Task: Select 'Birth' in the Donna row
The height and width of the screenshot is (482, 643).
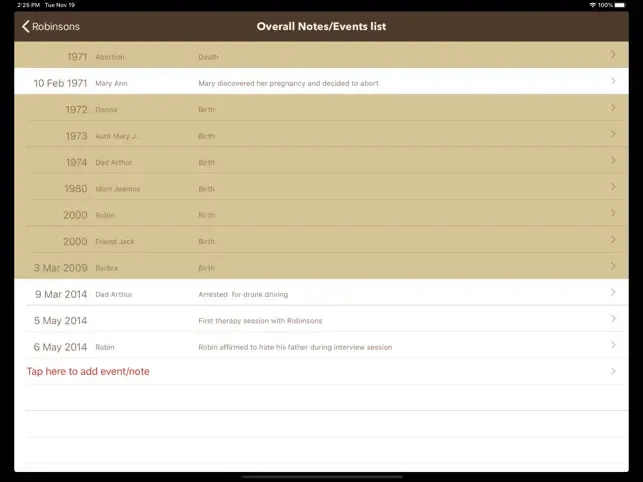Action: tap(206, 110)
